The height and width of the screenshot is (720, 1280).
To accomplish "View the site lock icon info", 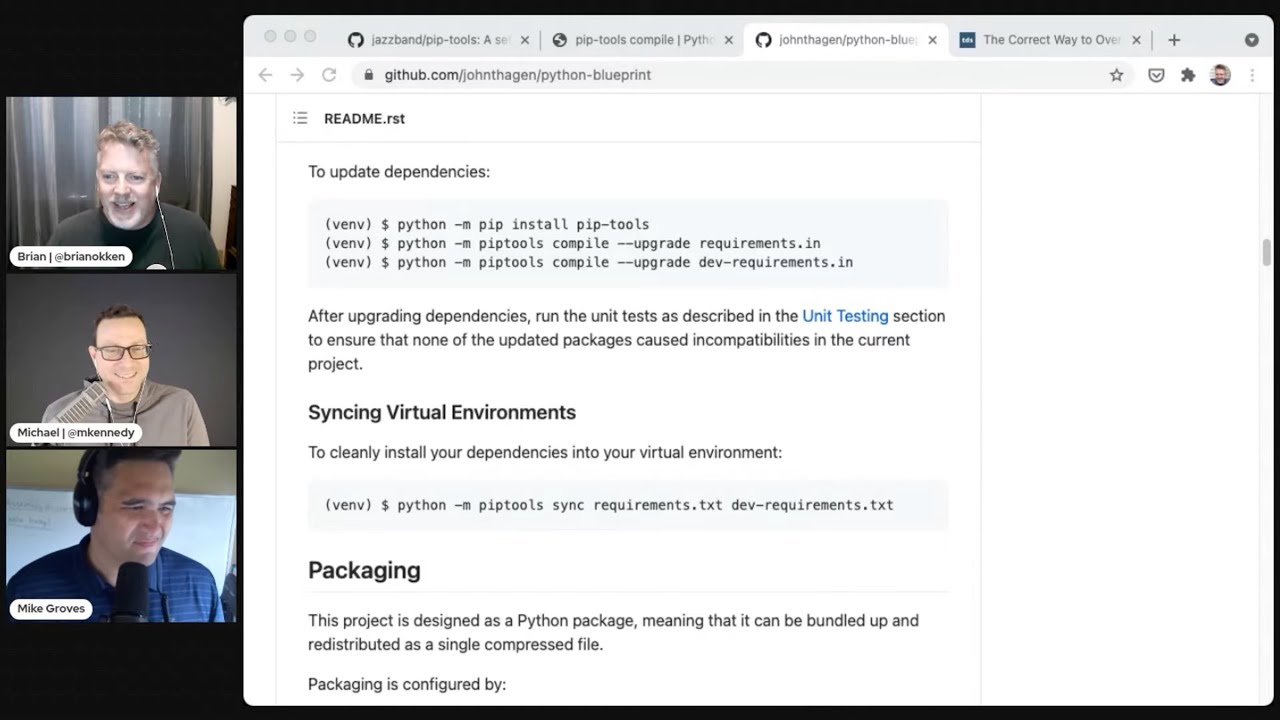I will coord(369,75).
